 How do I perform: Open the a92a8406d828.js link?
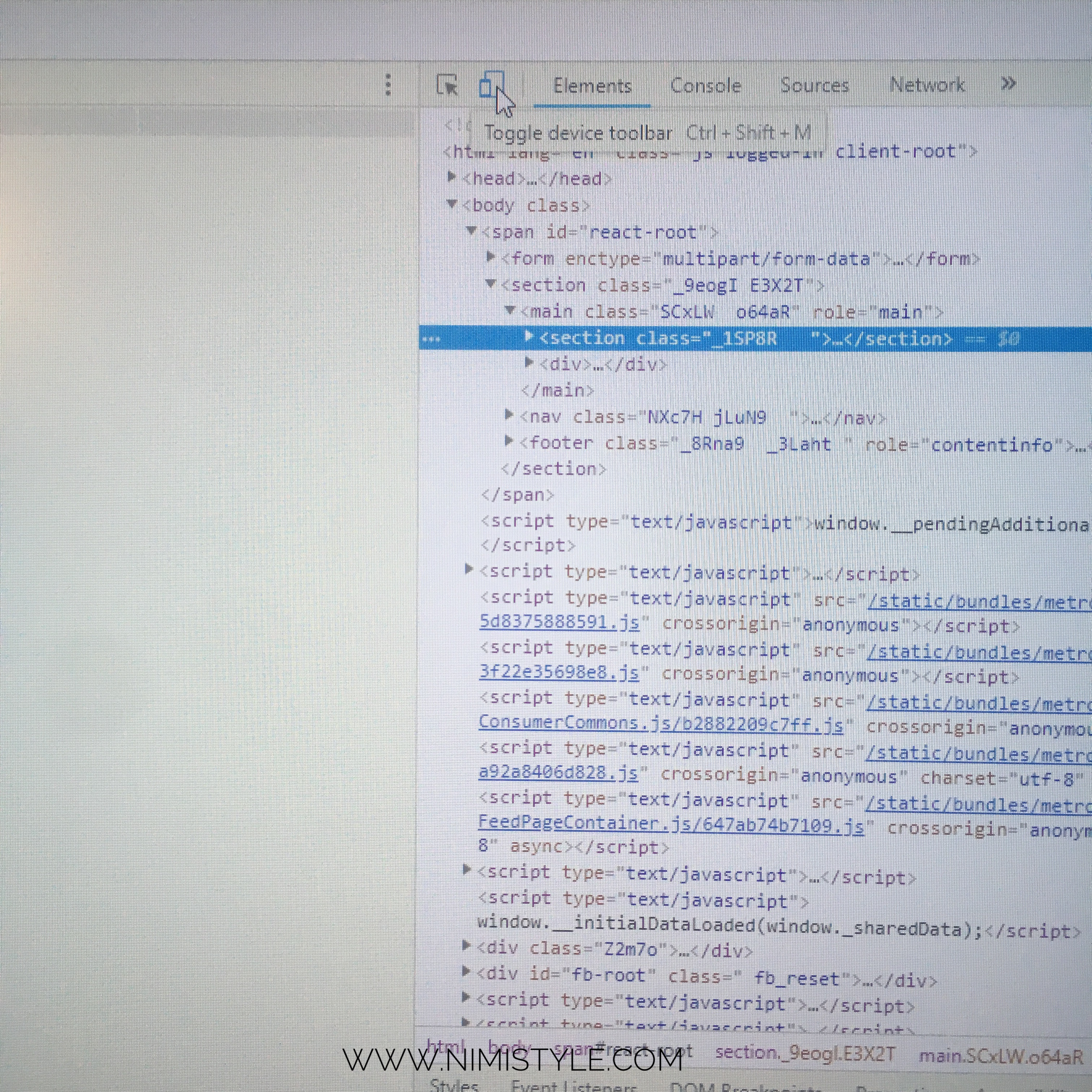[x=558, y=773]
